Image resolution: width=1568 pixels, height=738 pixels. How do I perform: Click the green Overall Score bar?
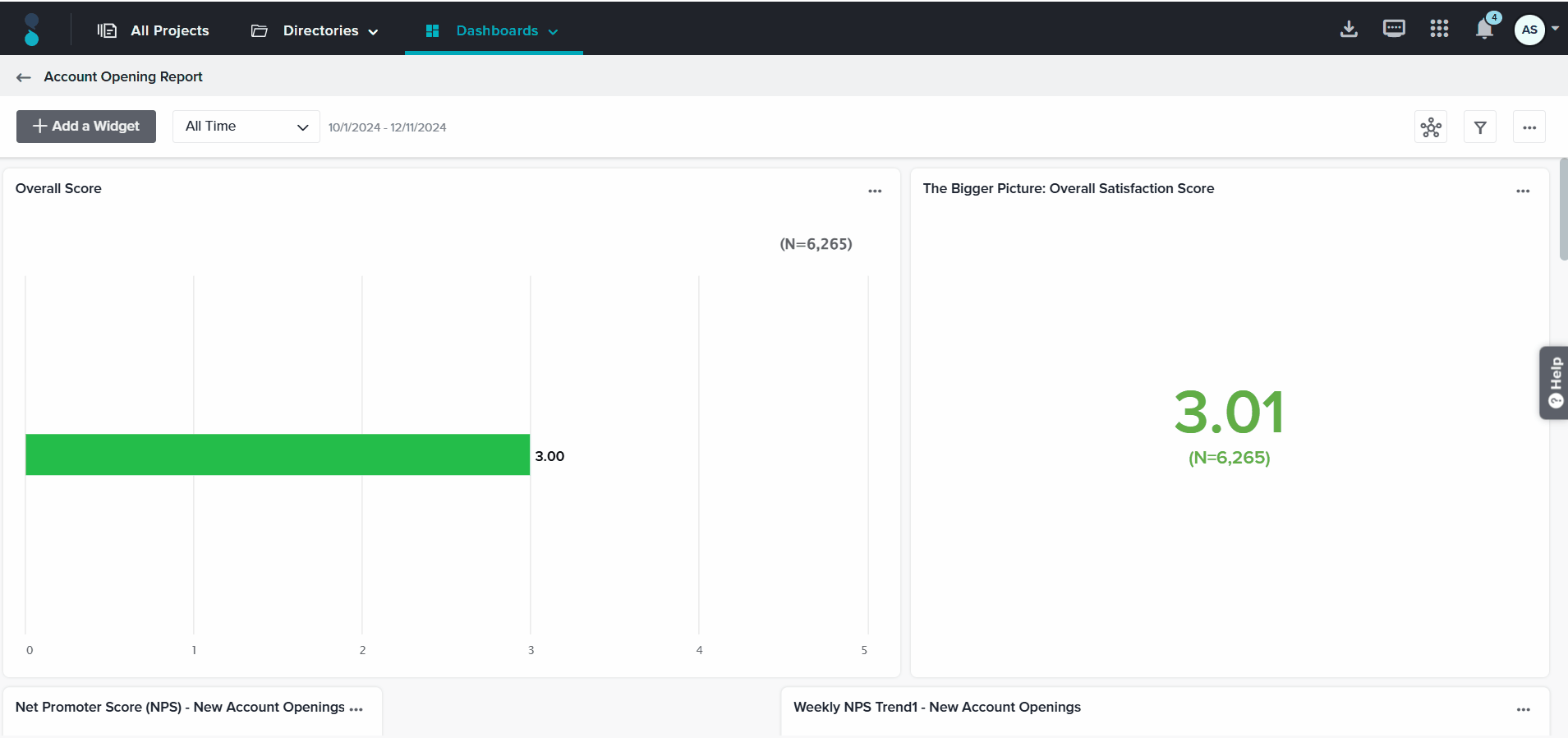tap(278, 454)
